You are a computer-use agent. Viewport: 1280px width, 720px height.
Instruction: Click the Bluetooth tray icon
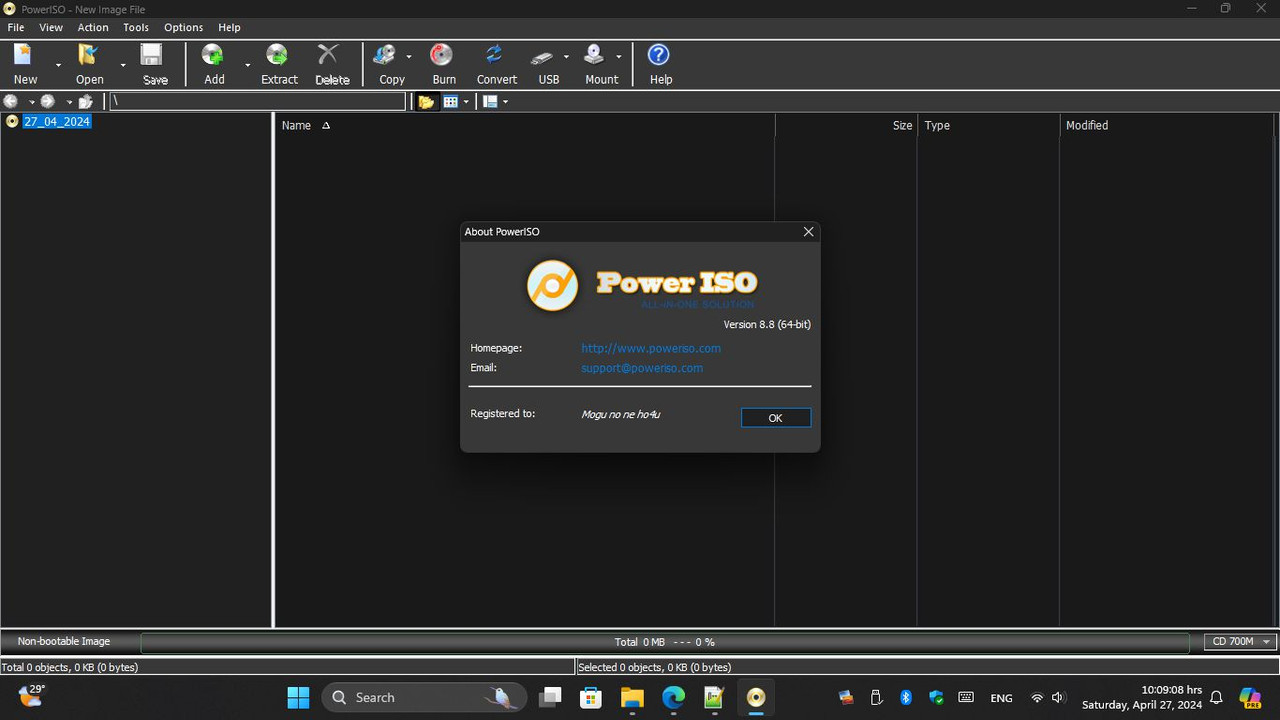pos(906,697)
